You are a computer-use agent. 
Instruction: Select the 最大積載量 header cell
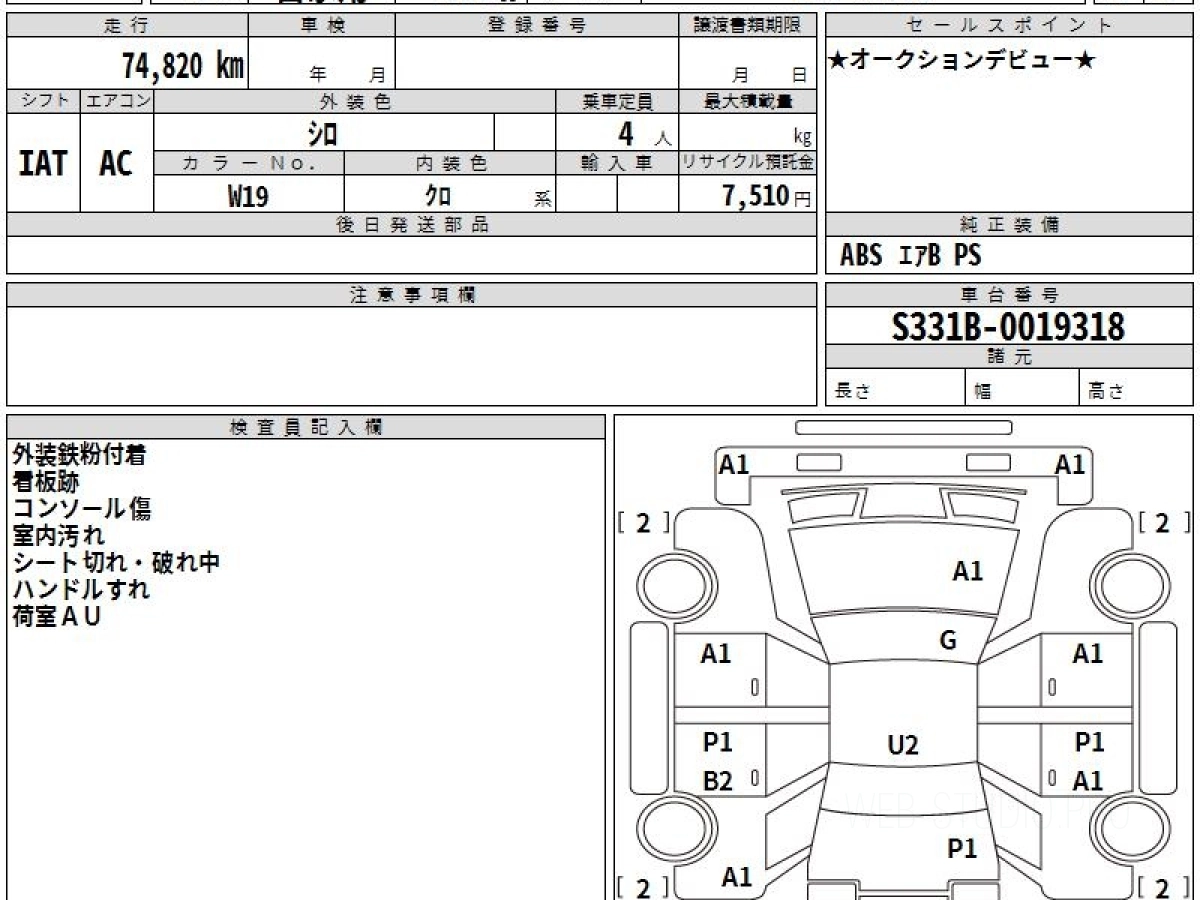pyautogui.click(x=747, y=101)
